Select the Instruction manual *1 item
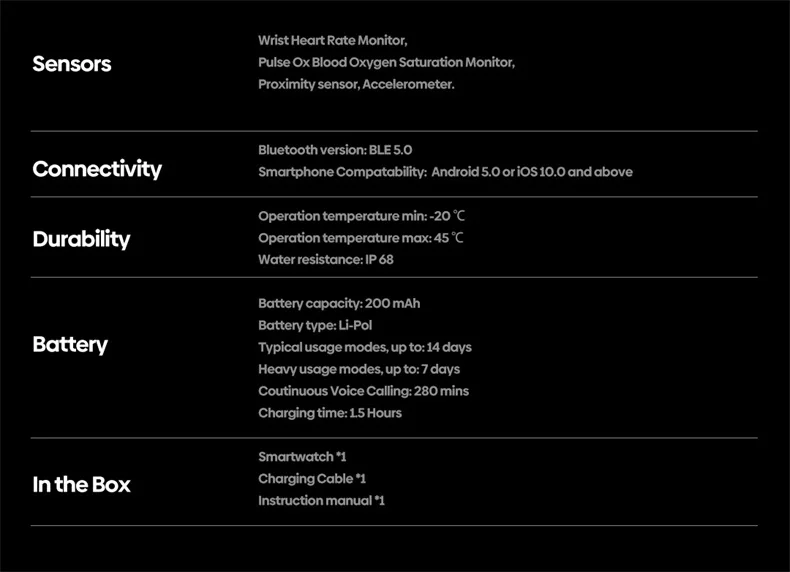Image resolution: width=790 pixels, height=572 pixels. [321, 501]
